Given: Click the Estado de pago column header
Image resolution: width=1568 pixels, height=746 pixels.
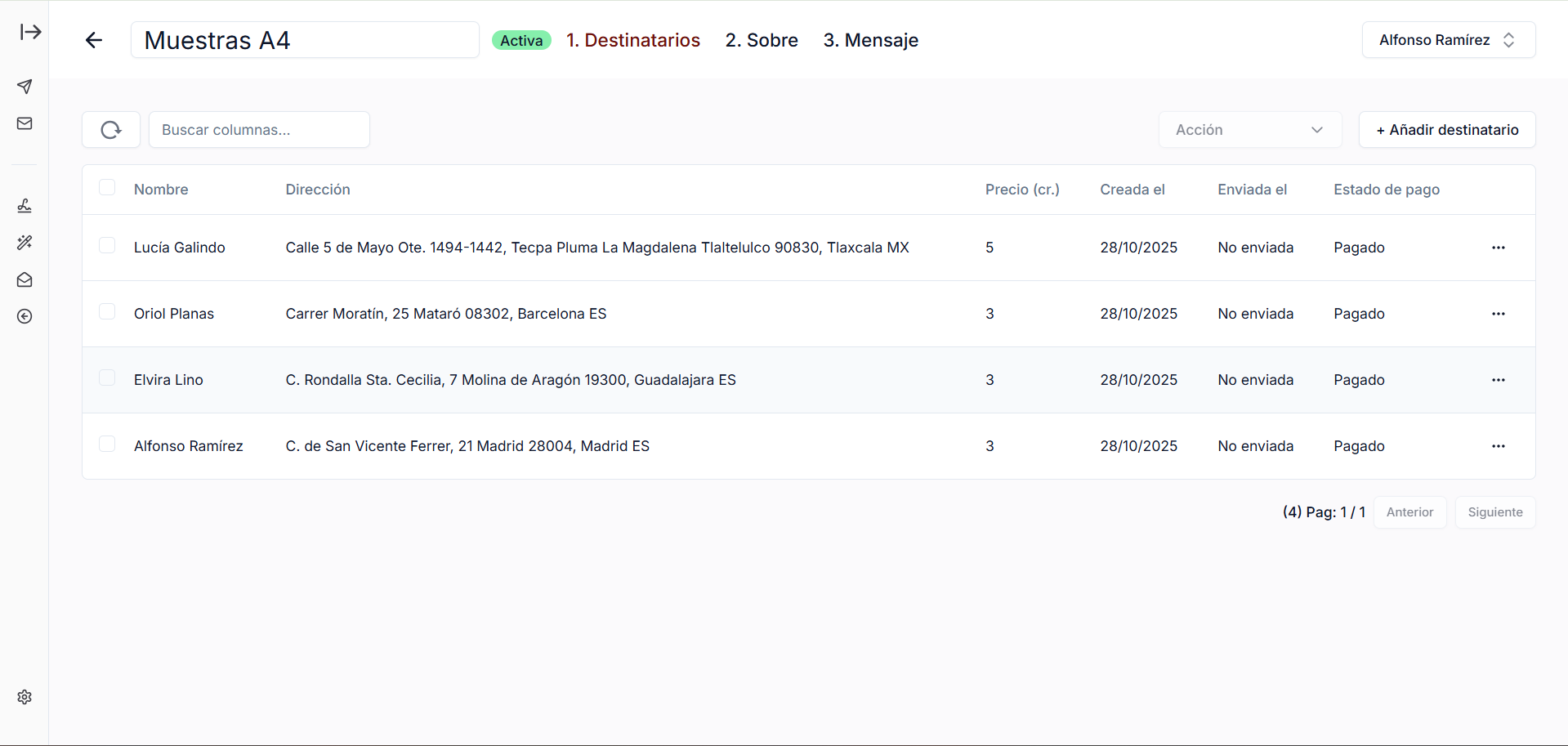Looking at the screenshot, I should pyautogui.click(x=1387, y=190).
